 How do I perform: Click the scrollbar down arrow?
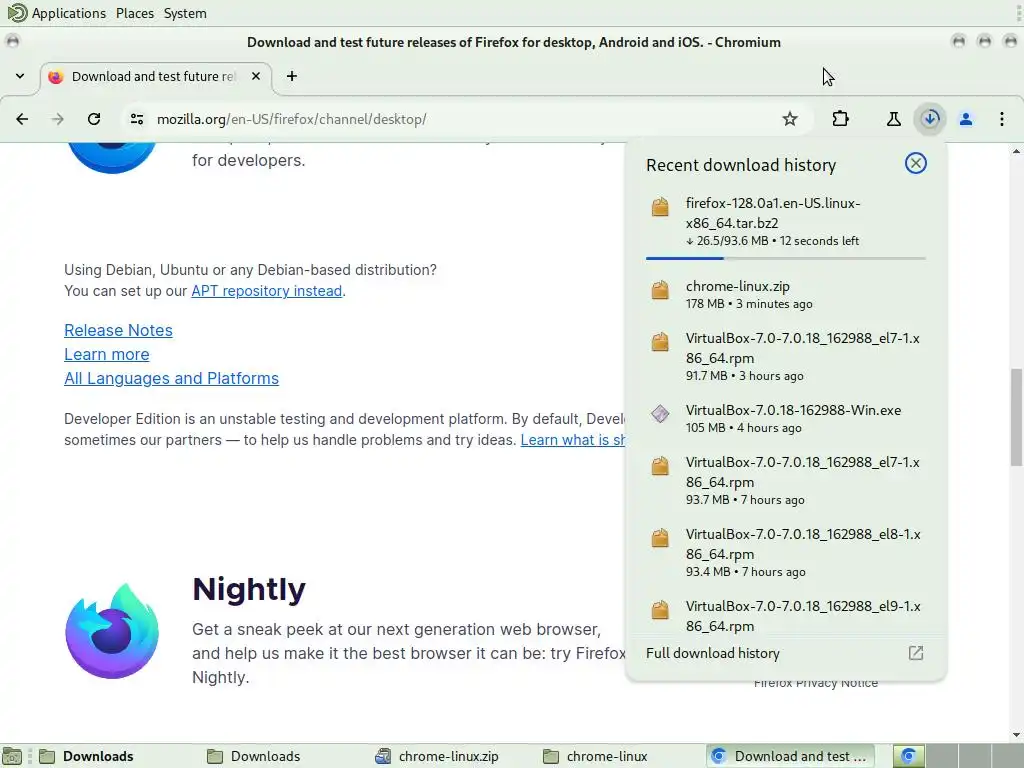click(1016, 735)
